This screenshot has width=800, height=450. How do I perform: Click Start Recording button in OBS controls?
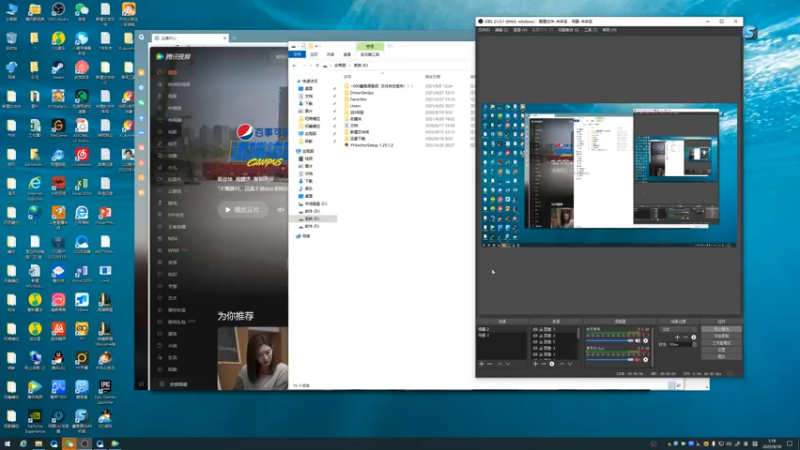(721, 336)
